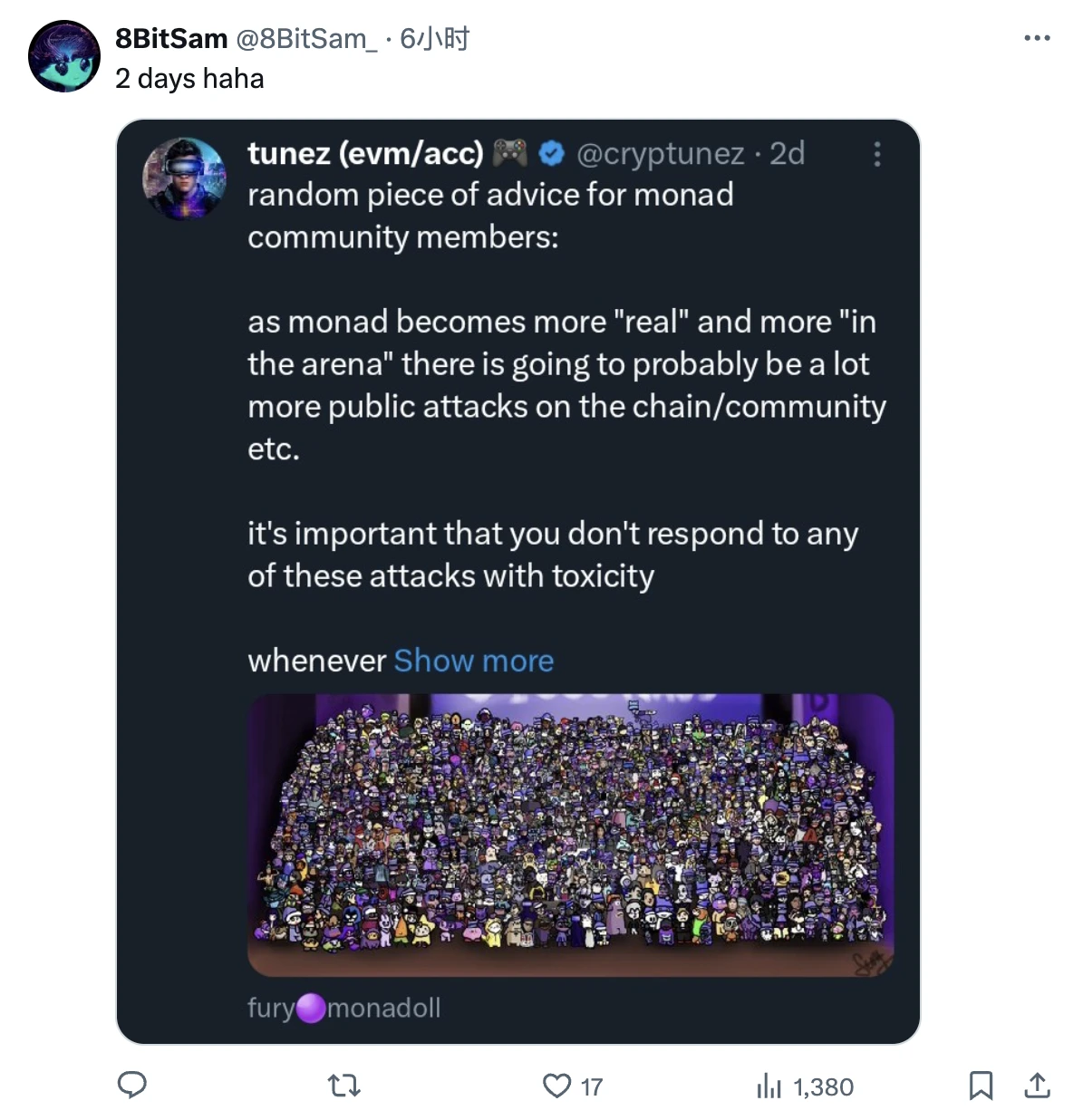Click 8BitSam's profile avatar
The width and height of the screenshot is (1073, 1120).
64,56
